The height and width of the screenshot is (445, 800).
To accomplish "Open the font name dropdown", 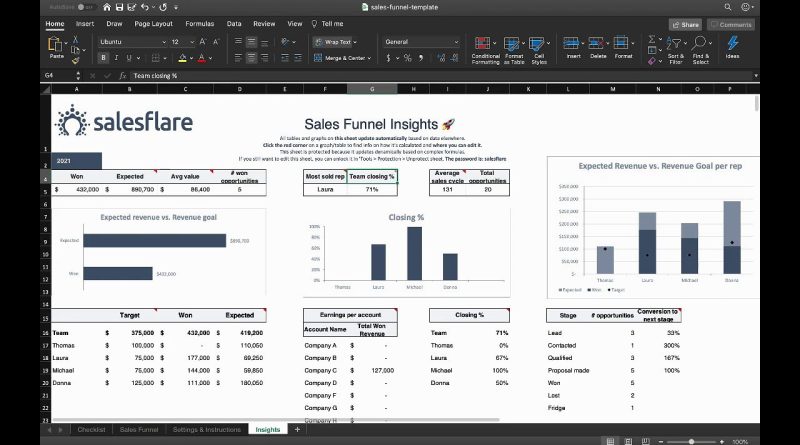I will (163, 42).
